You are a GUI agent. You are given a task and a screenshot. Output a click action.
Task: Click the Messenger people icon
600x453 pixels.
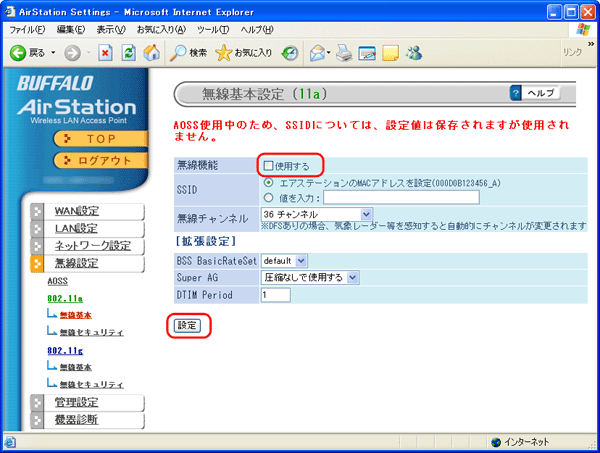[x=414, y=53]
